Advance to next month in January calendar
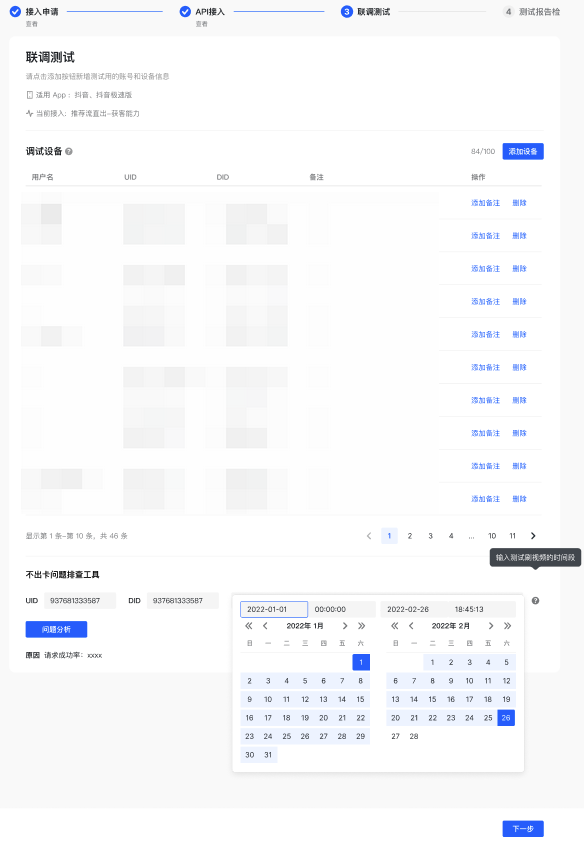 (x=345, y=626)
